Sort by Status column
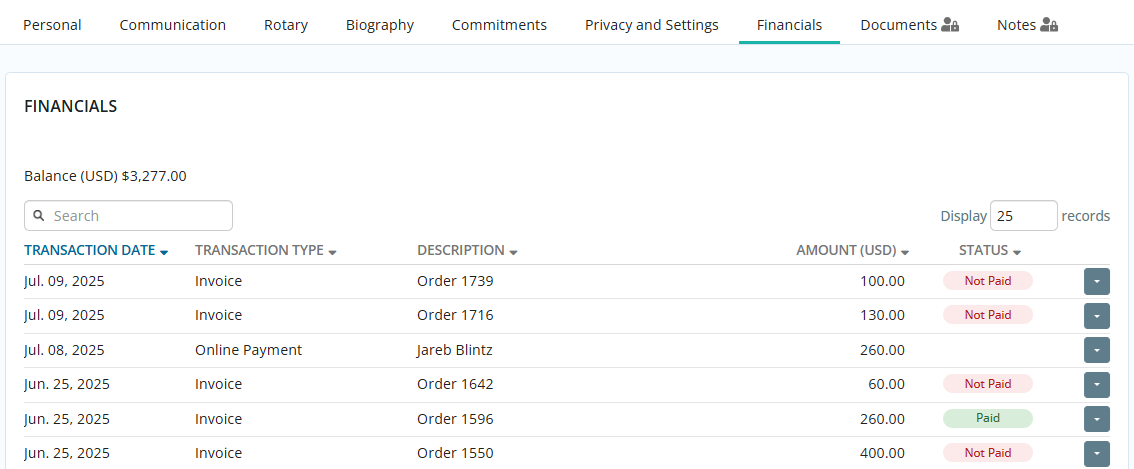This screenshot has width=1134, height=469. click(x=990, y=250)
